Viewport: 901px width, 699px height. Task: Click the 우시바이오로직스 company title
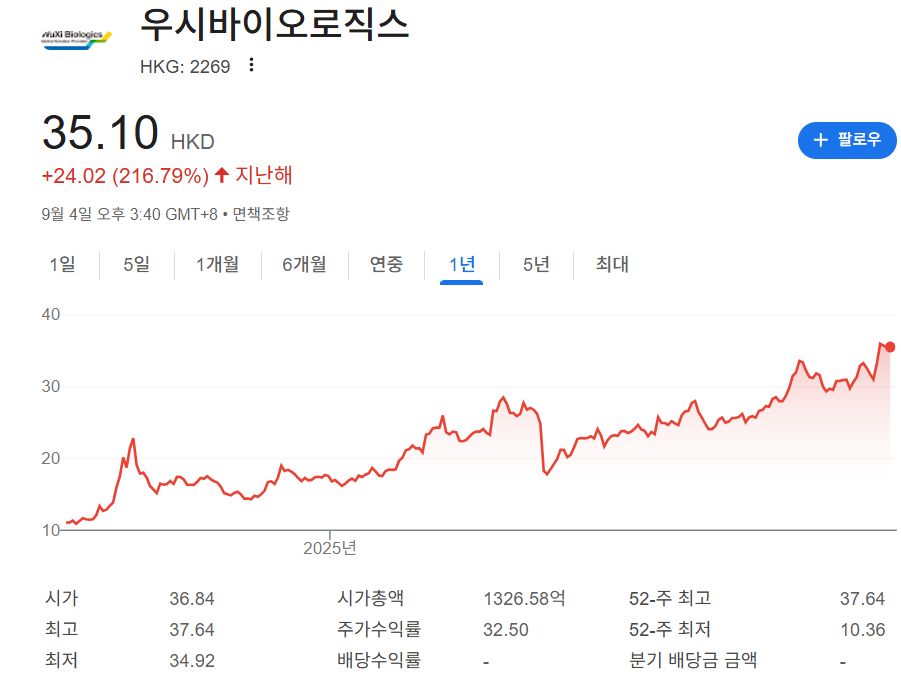tap(275, 25)
